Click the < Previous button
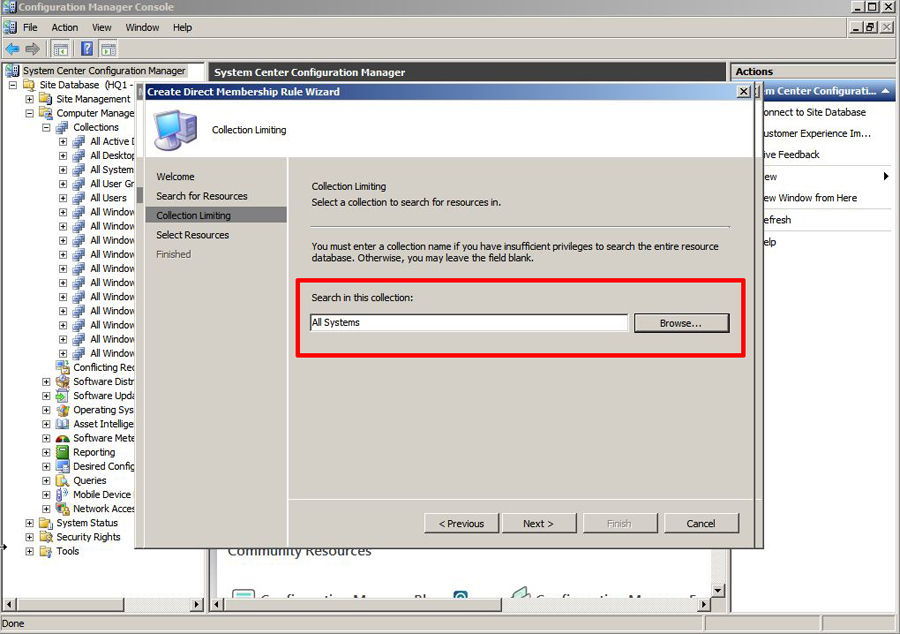Screen dimensions: 900x634 pos(461,524)
